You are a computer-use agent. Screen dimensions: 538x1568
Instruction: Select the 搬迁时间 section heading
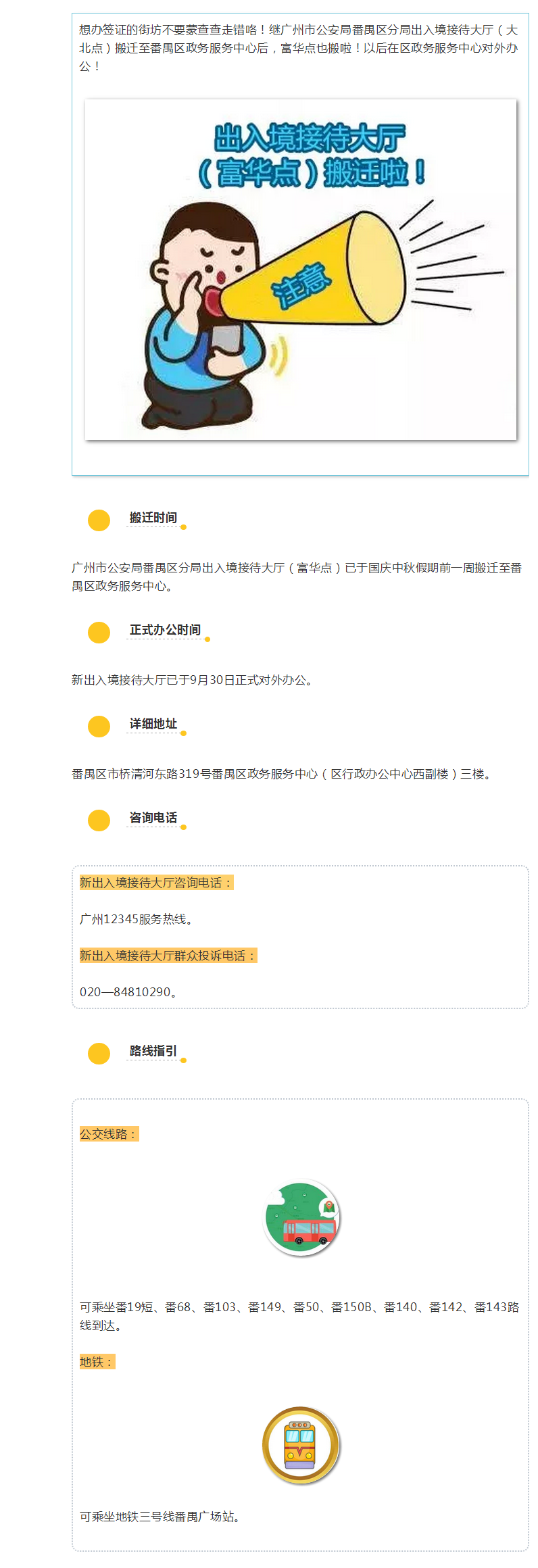click(x=153, y=518)
